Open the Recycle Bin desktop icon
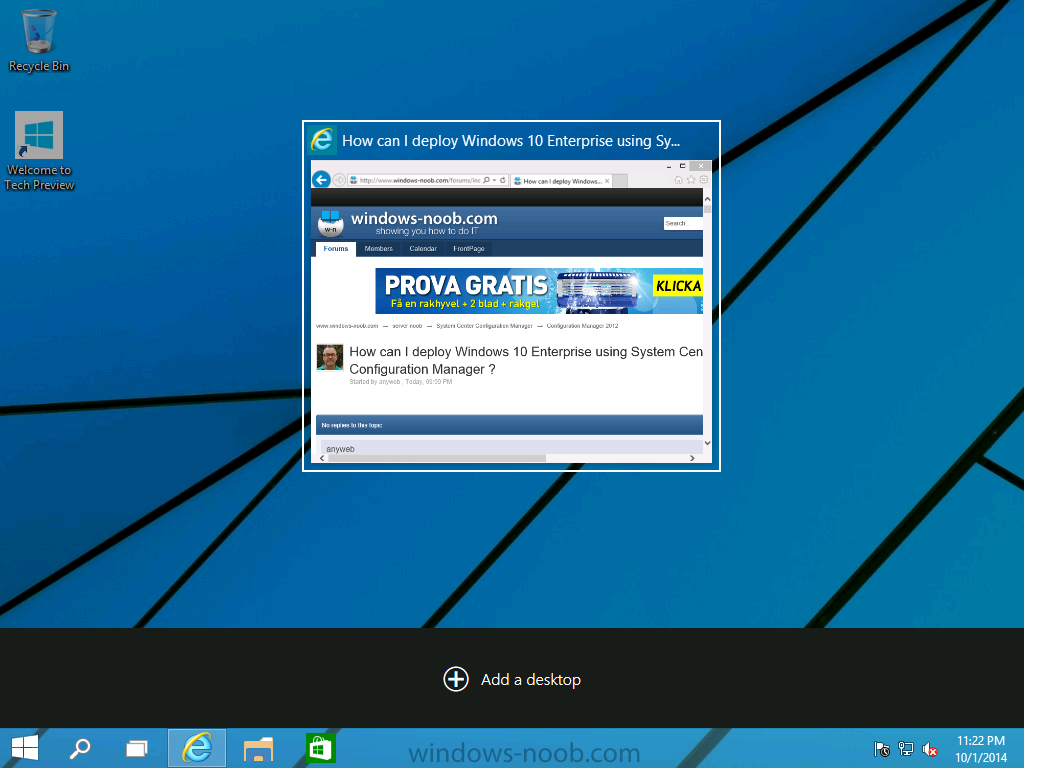Screen dimensions: 1049x768 (x=39, y=40)
